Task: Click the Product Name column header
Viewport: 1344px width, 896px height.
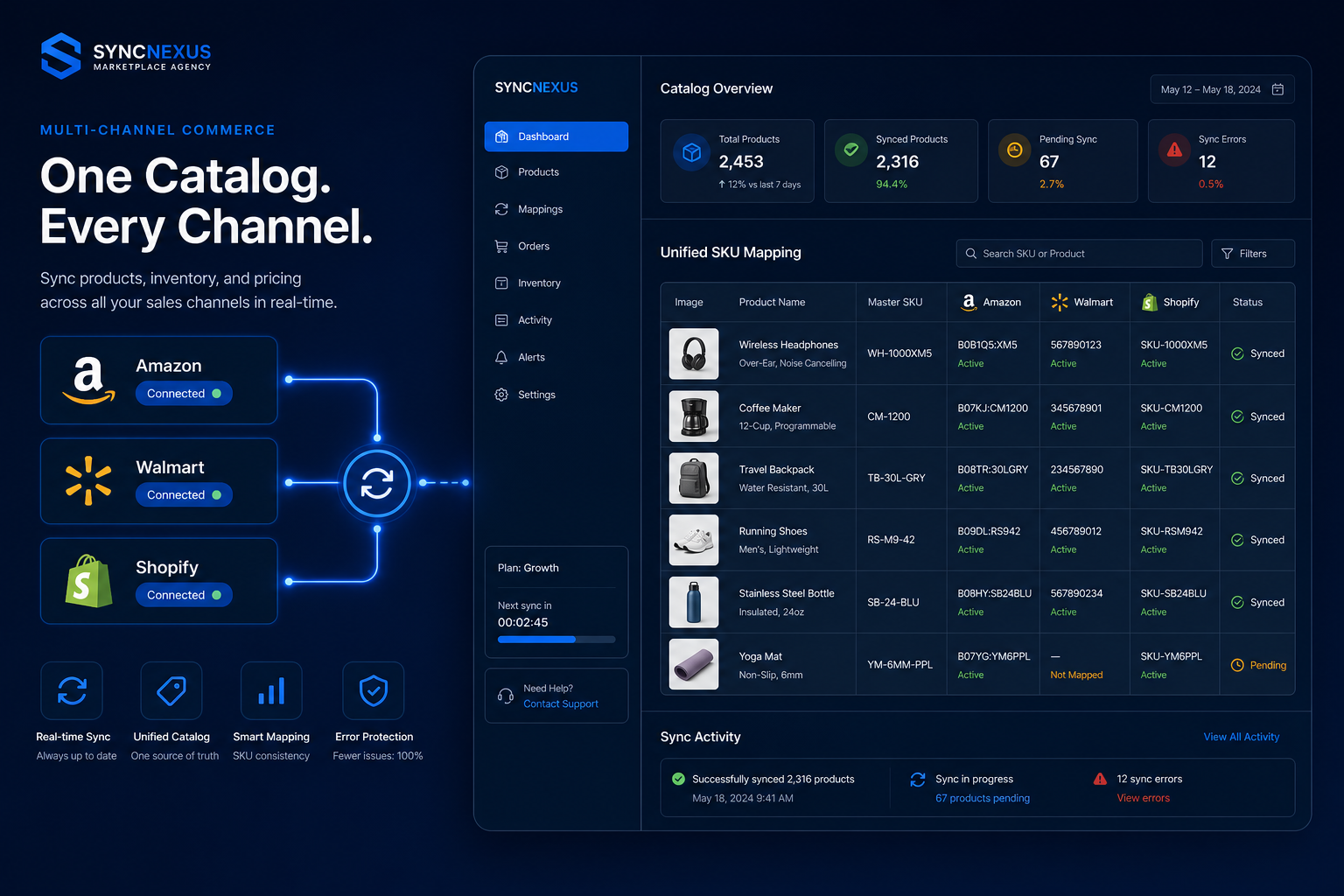Action: click(x=772, y=302)
